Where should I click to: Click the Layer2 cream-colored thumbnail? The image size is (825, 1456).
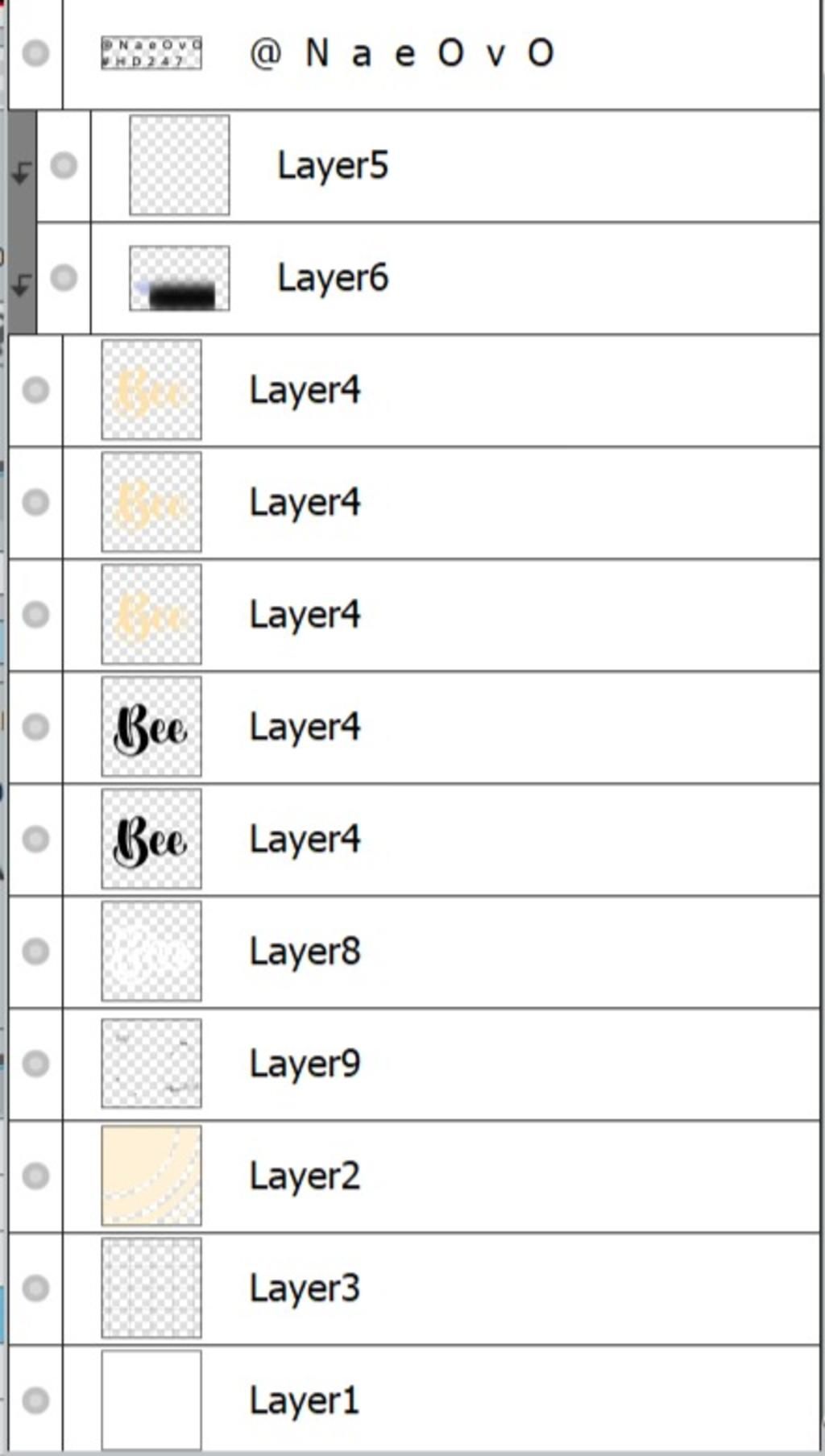[151, 1176]
